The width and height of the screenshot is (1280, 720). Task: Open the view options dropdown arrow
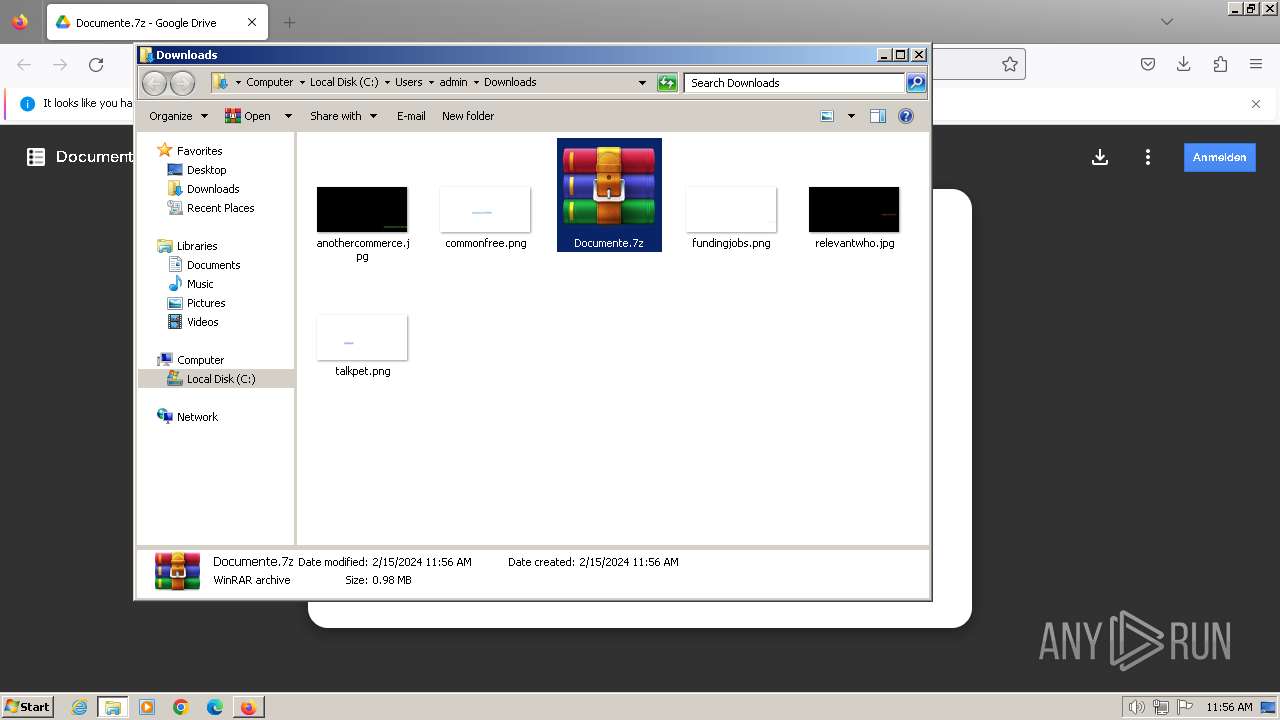tap(851, 116)
